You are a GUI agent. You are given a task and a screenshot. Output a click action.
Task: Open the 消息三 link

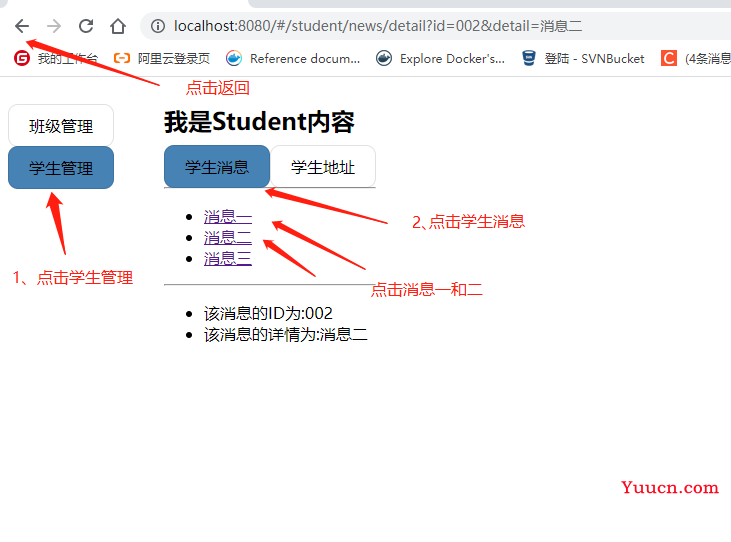(x=228, y=258)
